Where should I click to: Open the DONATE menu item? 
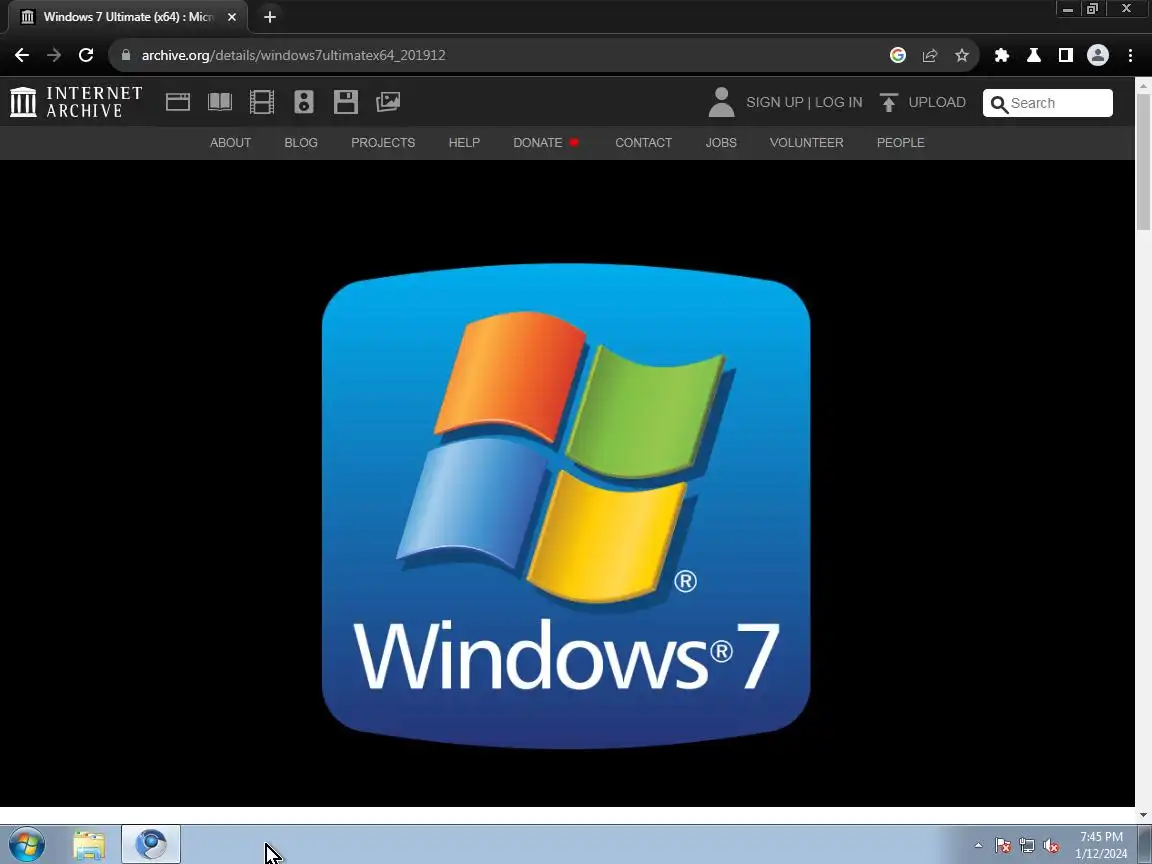[x=546, y=143]
